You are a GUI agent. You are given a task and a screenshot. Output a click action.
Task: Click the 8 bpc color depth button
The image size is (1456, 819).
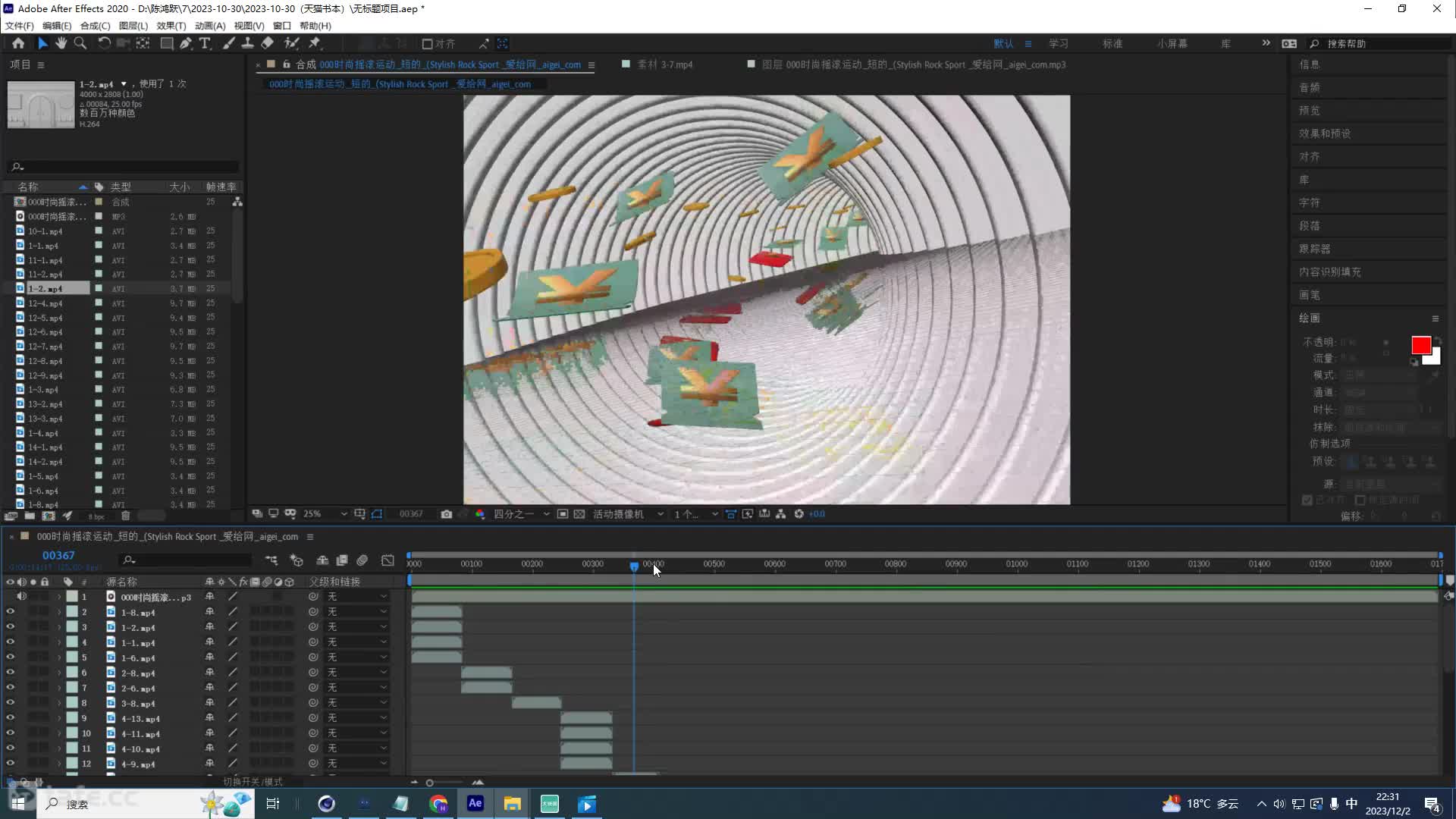[x=96, y=516]
